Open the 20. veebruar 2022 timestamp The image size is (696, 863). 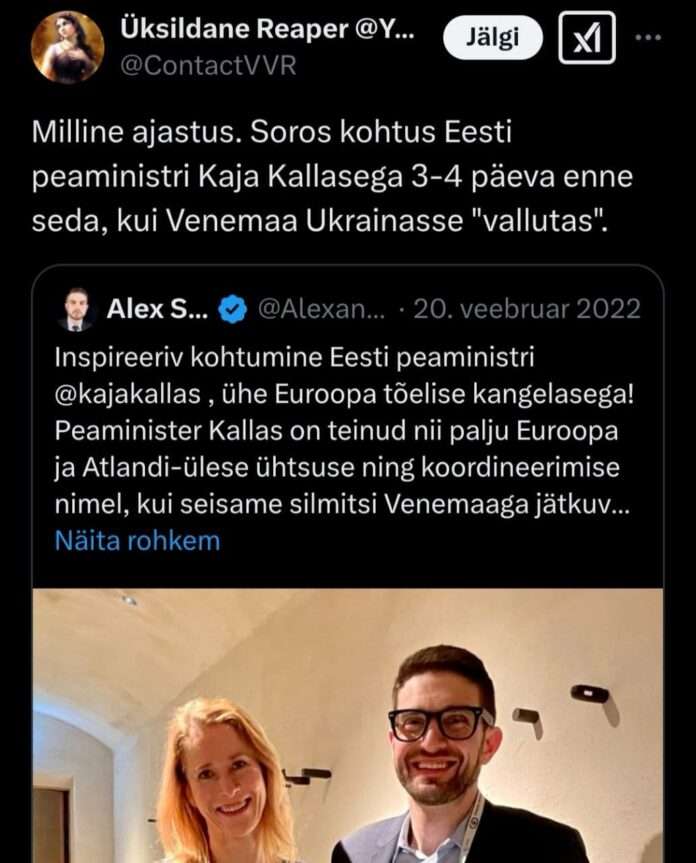(x=527, y=309)
